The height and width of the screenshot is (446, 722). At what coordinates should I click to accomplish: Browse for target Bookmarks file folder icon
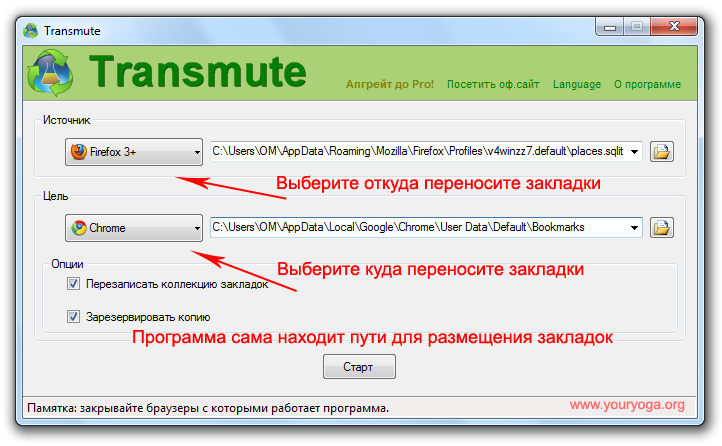[x=662, y=227]
